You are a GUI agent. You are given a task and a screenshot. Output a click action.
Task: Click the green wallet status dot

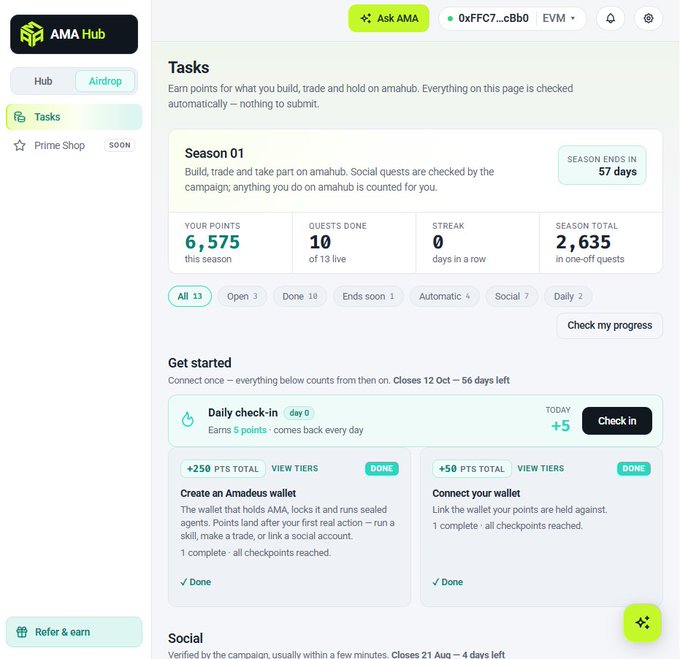pyautogui.click(x=450, y=19)
